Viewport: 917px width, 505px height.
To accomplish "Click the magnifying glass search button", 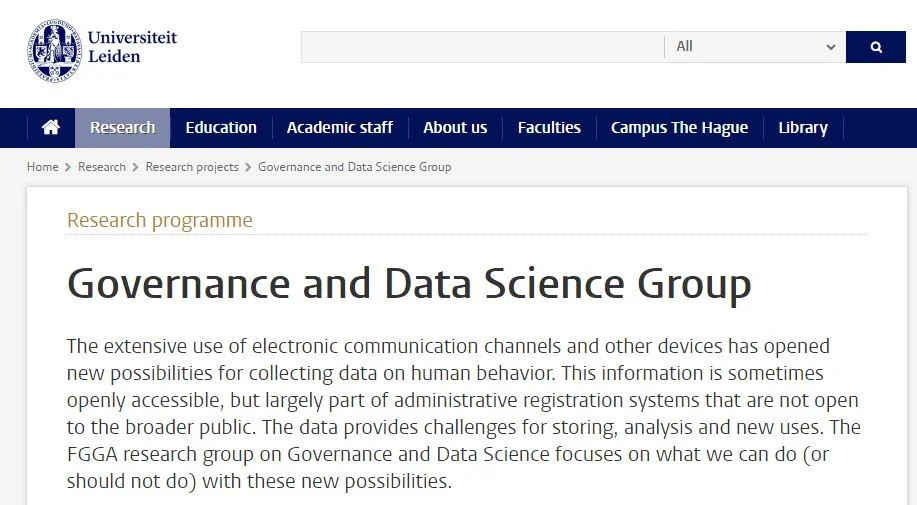I will coord(875,47).
